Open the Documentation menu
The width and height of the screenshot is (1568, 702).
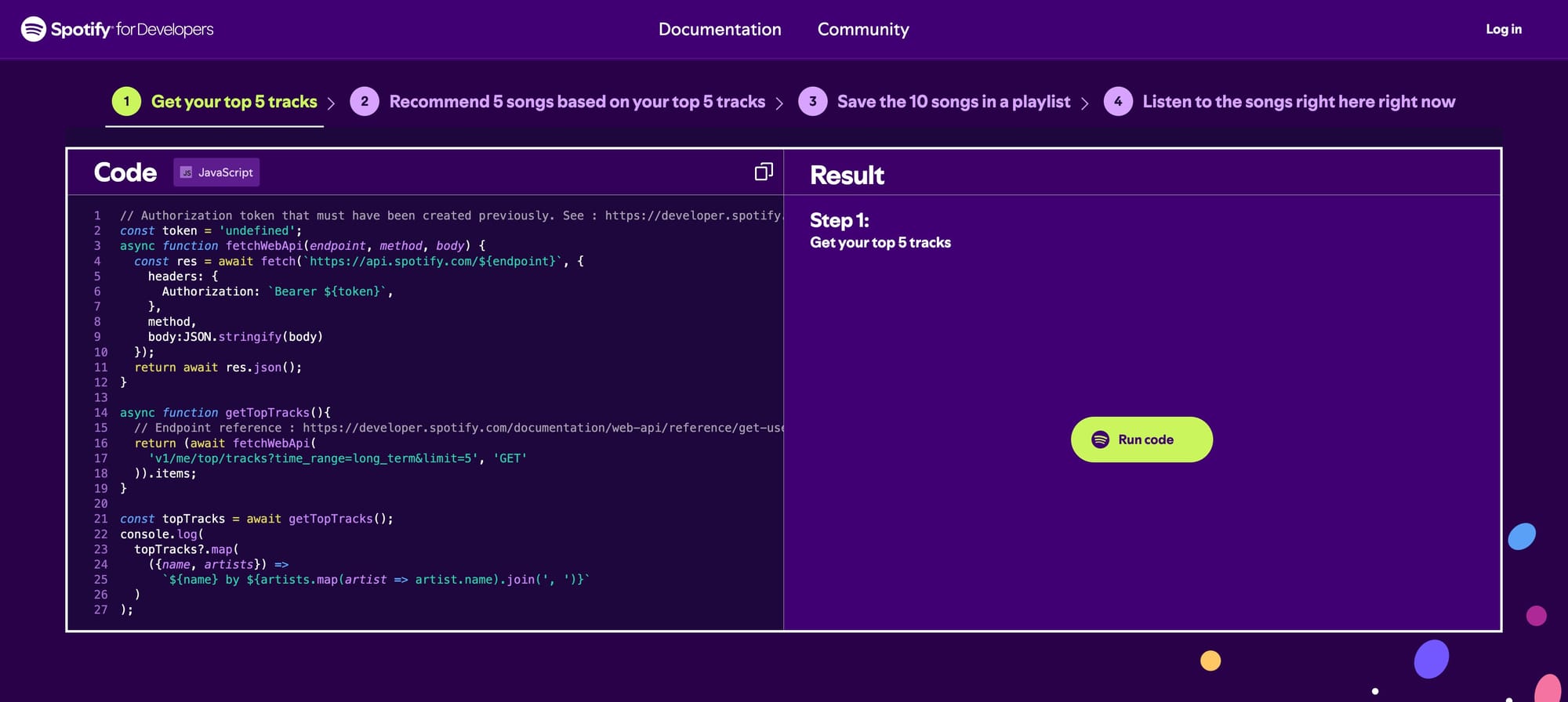tap(720, 29)
